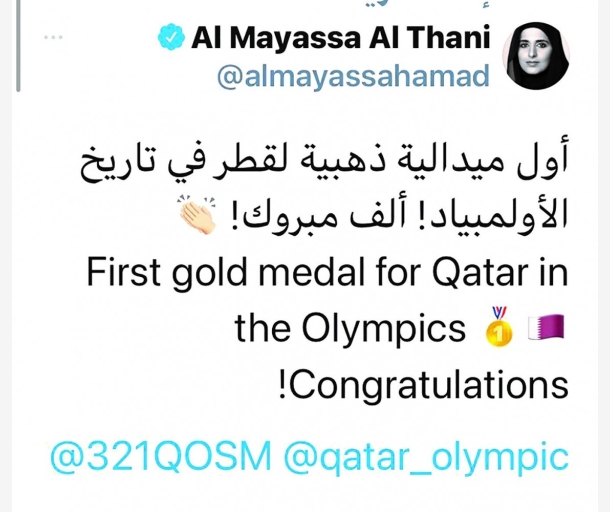Click the @almayassahamad handle

[354, 78]
